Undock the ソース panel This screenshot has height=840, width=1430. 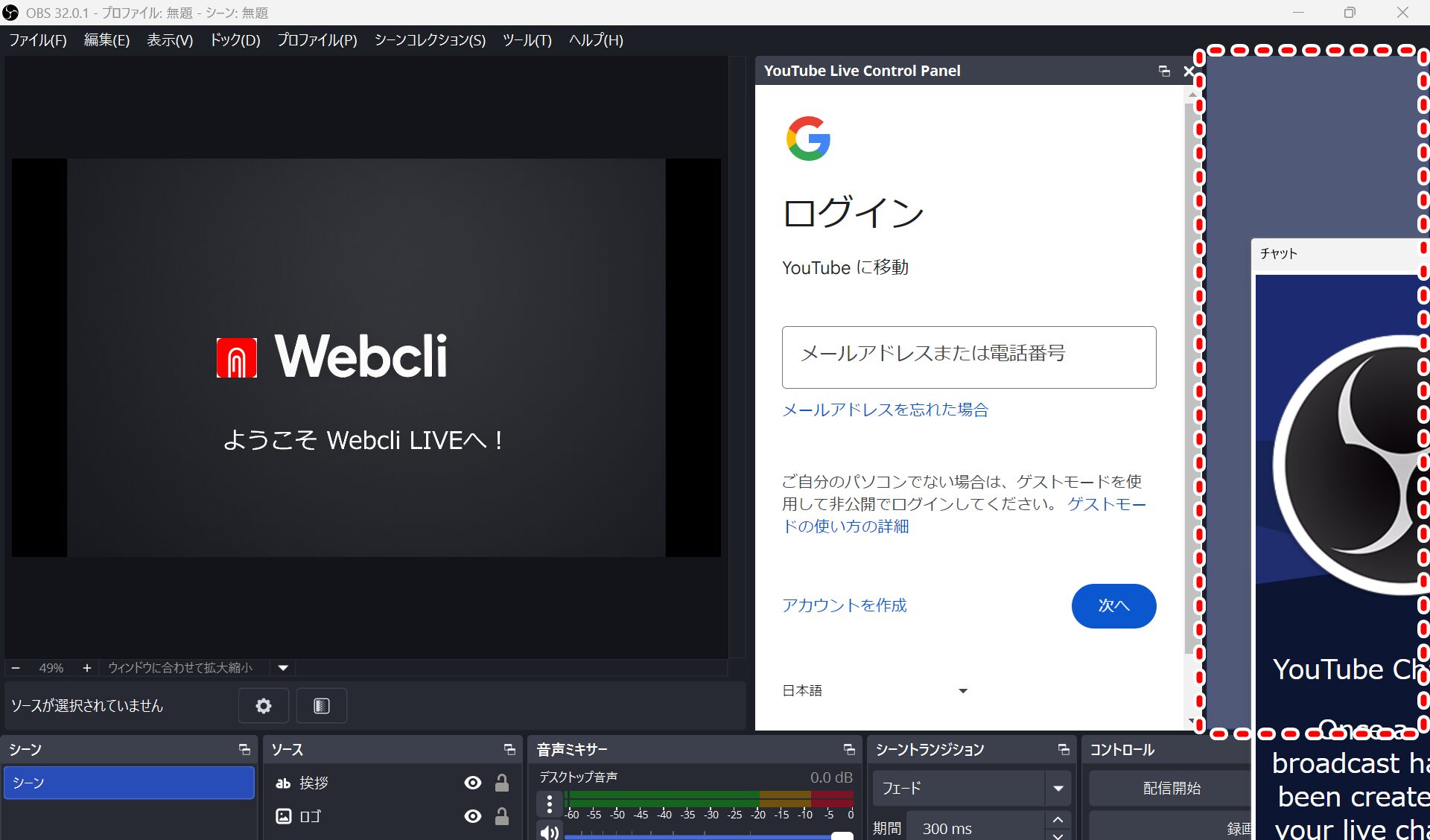(x=509, y=750)
